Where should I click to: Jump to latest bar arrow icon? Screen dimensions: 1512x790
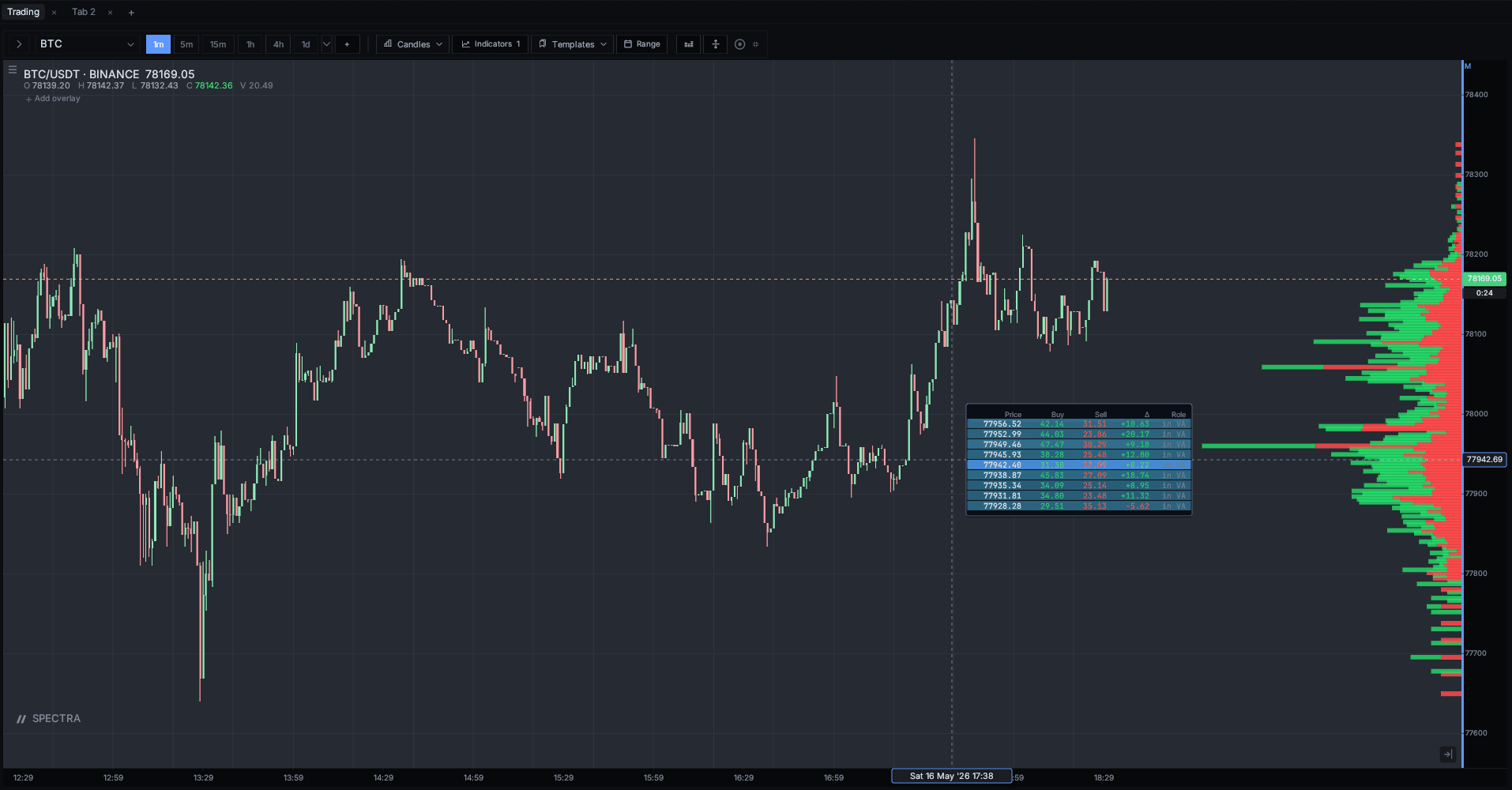pyautogui.click(x=1447, y=754)
